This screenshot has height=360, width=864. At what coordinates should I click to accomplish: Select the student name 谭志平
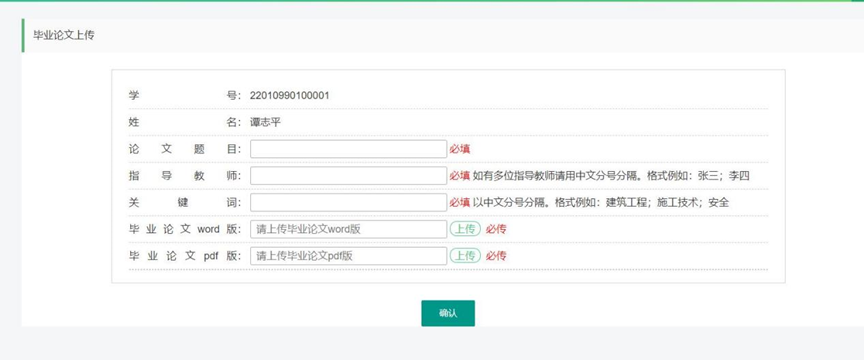click(x=265, y=122)
